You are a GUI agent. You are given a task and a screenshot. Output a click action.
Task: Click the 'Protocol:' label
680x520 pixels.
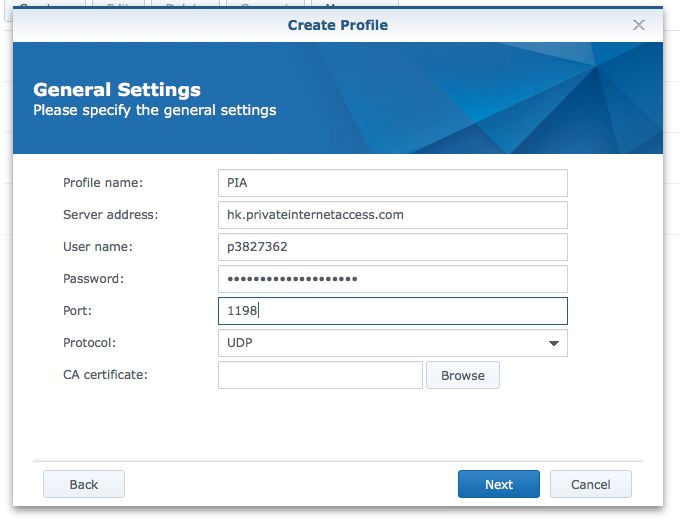[89, 343]
